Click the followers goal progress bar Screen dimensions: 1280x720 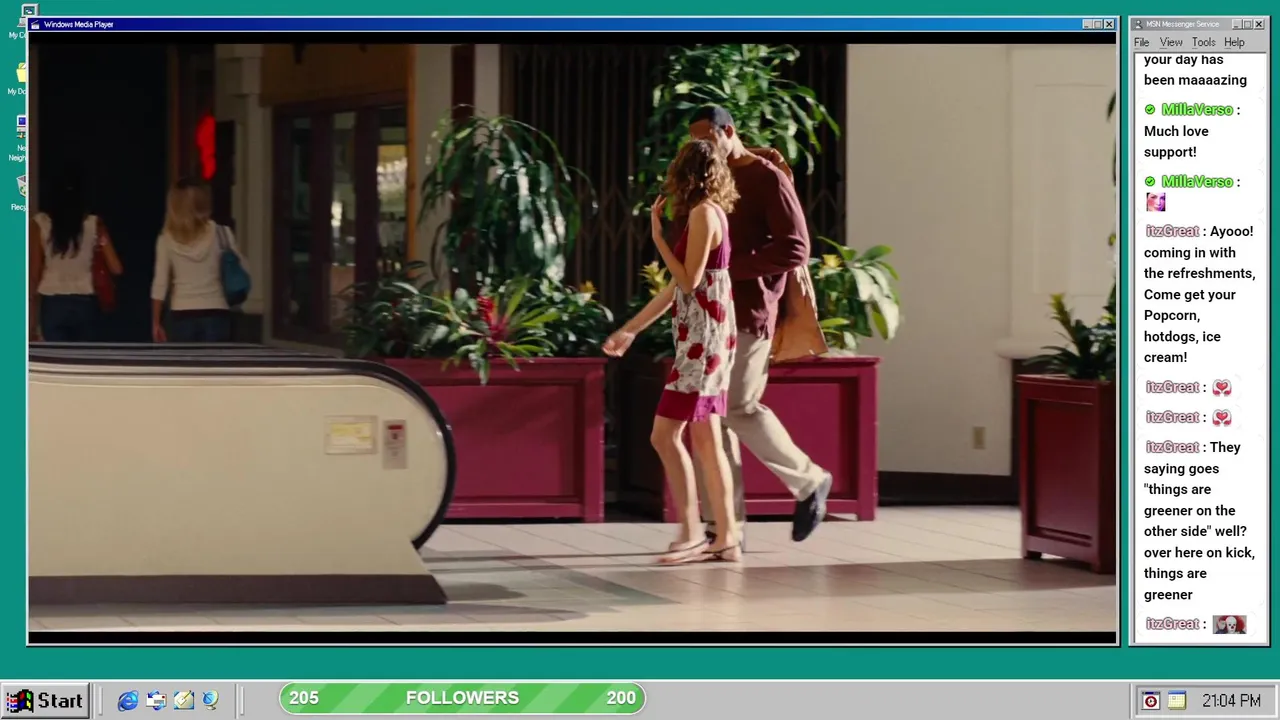click(x=462, y=698)
